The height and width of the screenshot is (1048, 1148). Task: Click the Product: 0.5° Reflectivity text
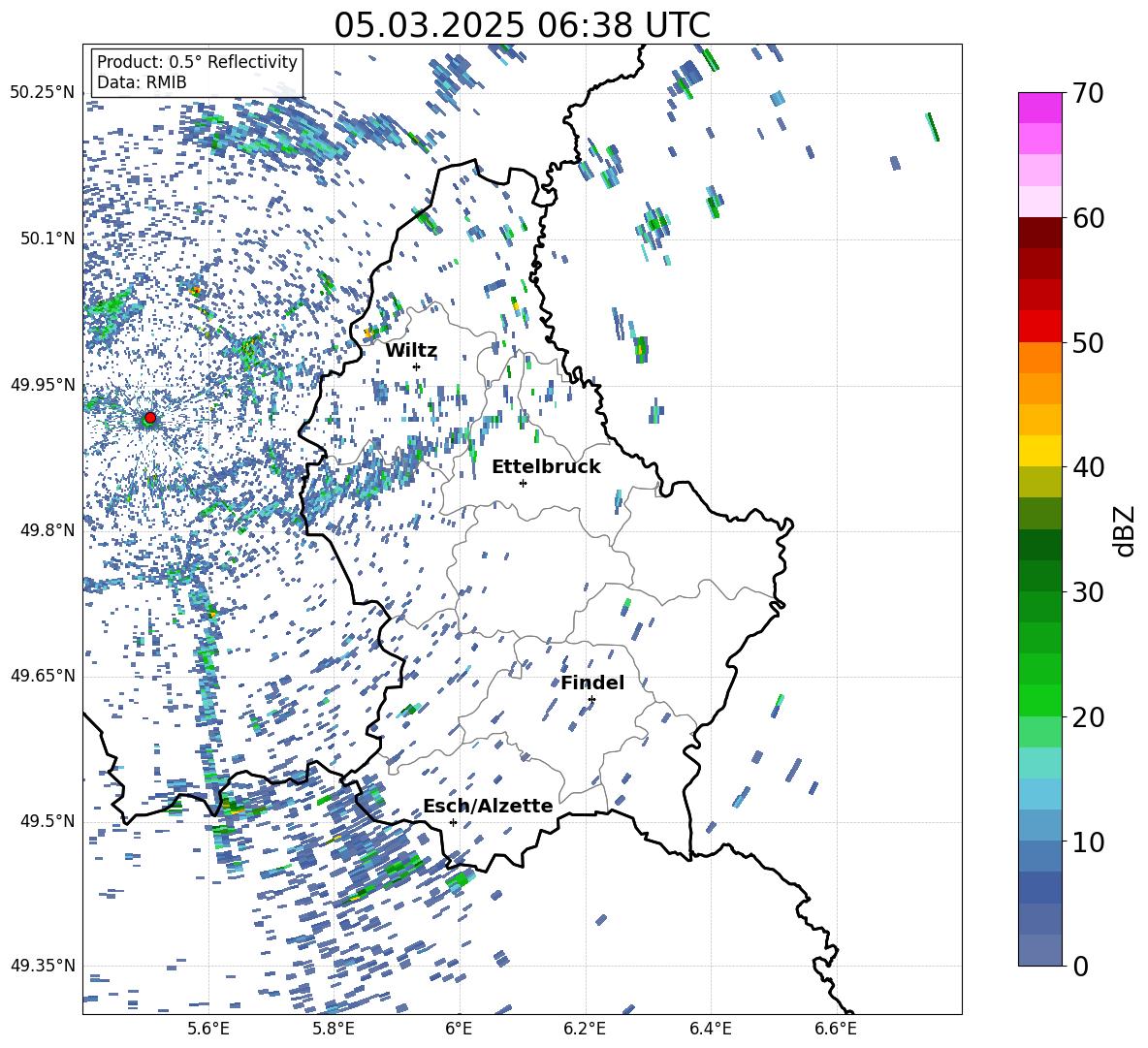pos(197,61)
